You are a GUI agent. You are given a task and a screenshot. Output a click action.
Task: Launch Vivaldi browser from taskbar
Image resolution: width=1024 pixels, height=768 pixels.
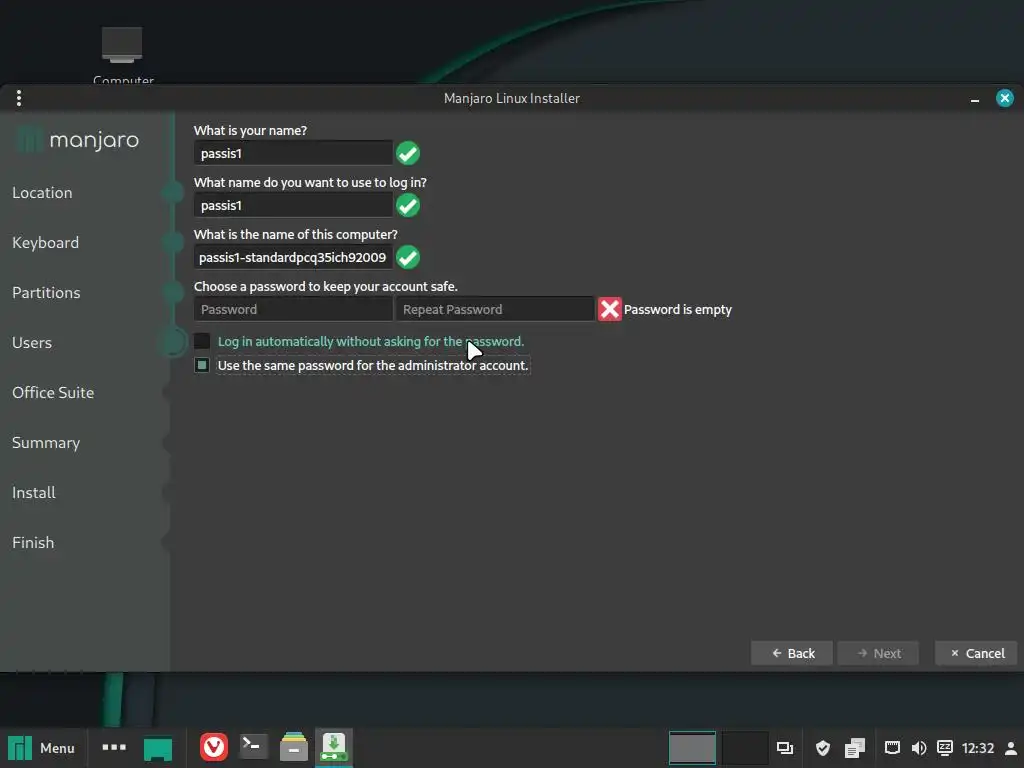[214, 747]
